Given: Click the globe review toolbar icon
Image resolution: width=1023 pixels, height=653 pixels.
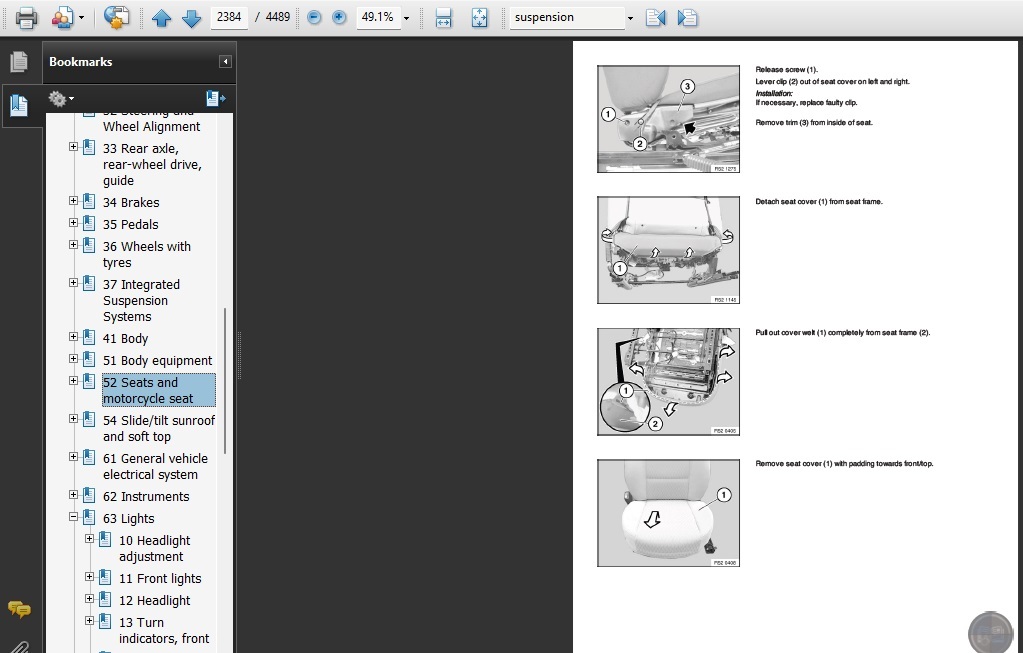Looking at the screenshot, I should tap(116, 18).
